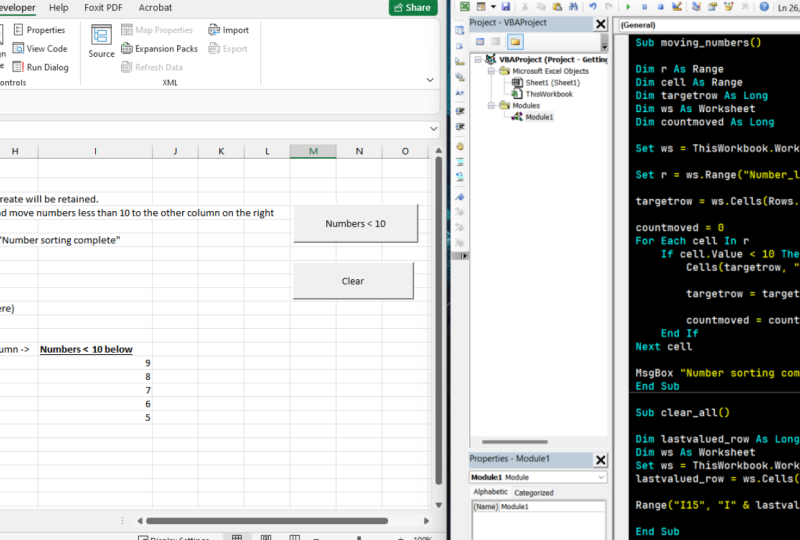Click Import in XML group
800x540 pixels.
point(228,30)
